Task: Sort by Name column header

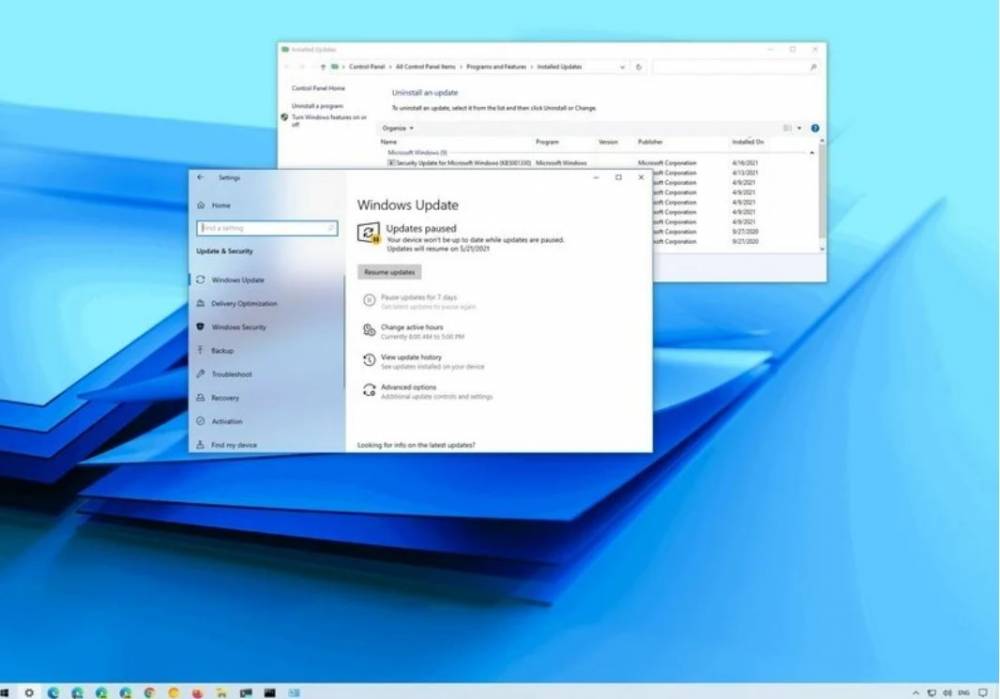Action: (x=388, y=142)
